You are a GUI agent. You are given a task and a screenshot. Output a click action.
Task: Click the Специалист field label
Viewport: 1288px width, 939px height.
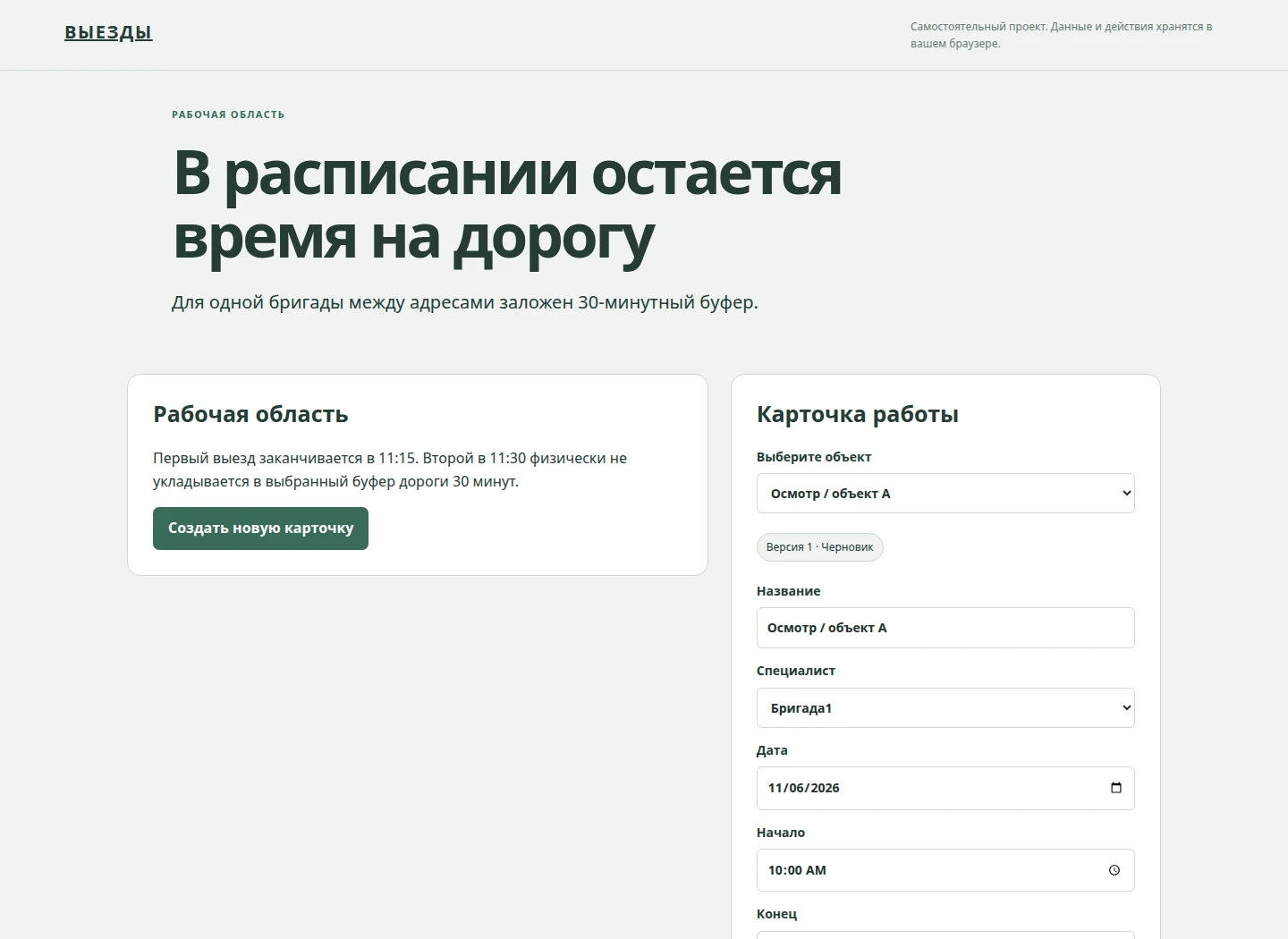[x=796, y=671]
